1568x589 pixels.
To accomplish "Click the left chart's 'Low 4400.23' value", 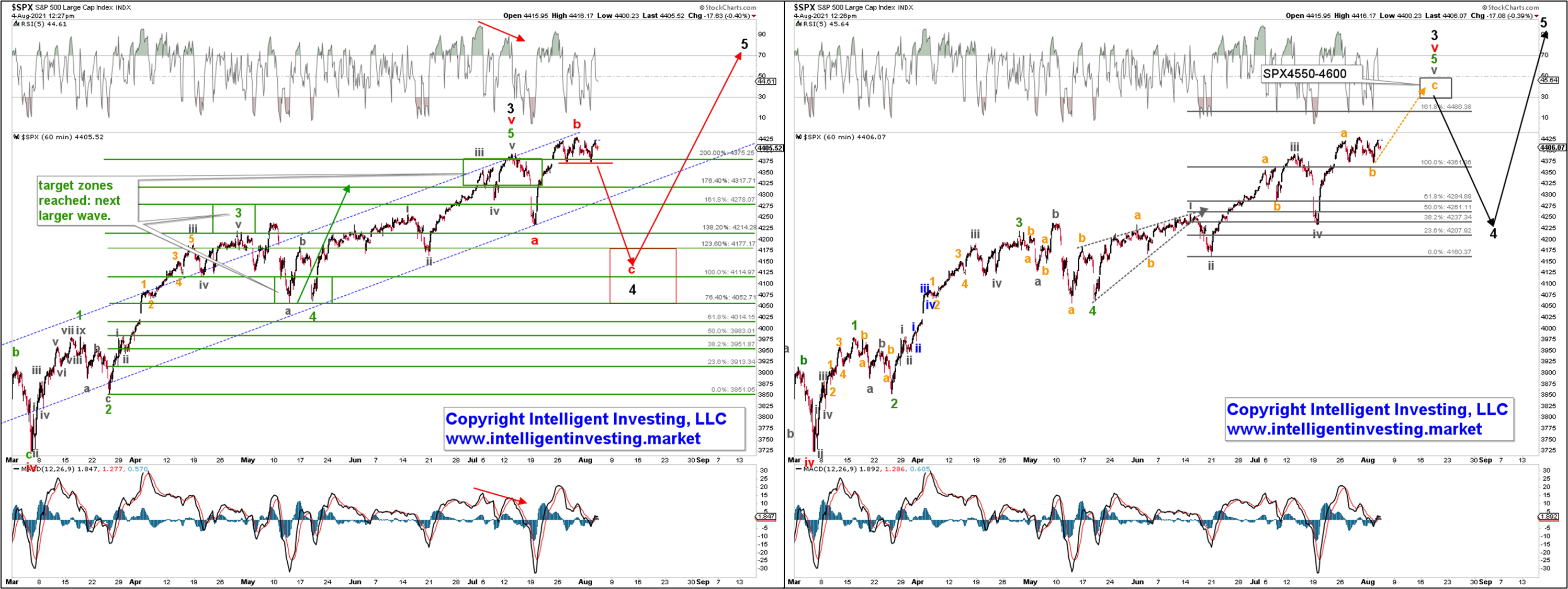I will pos(617,16).
